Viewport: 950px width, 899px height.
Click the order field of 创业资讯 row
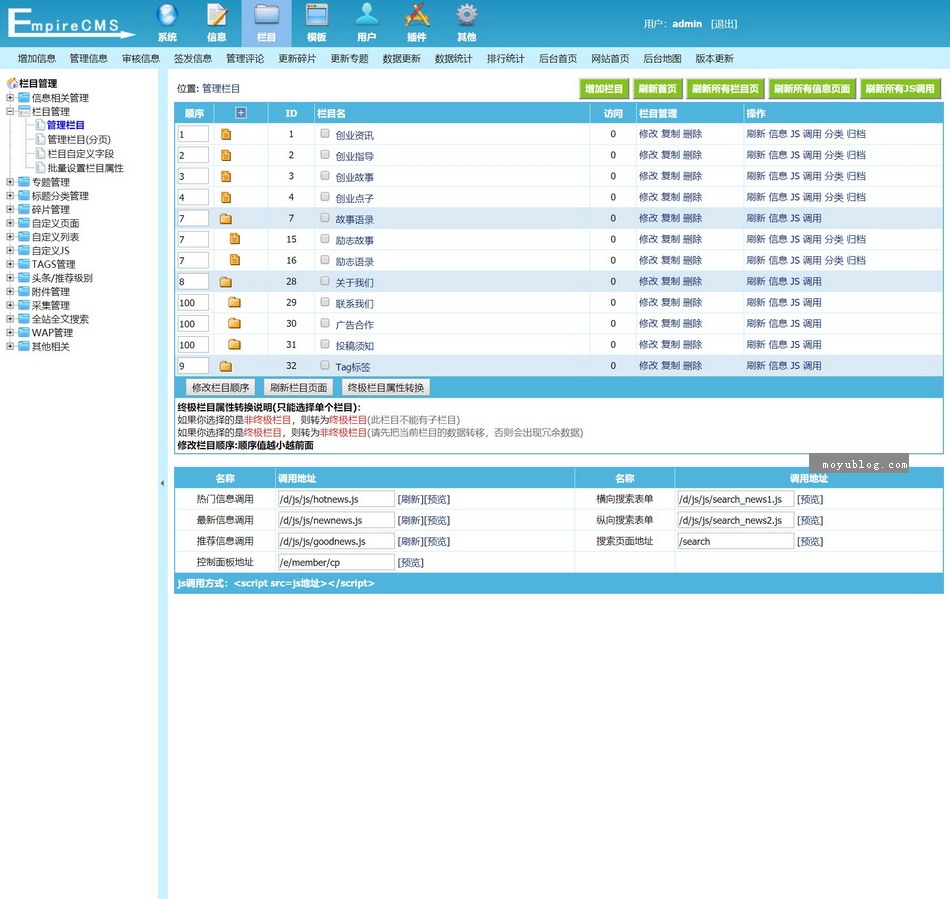point(193,134)
